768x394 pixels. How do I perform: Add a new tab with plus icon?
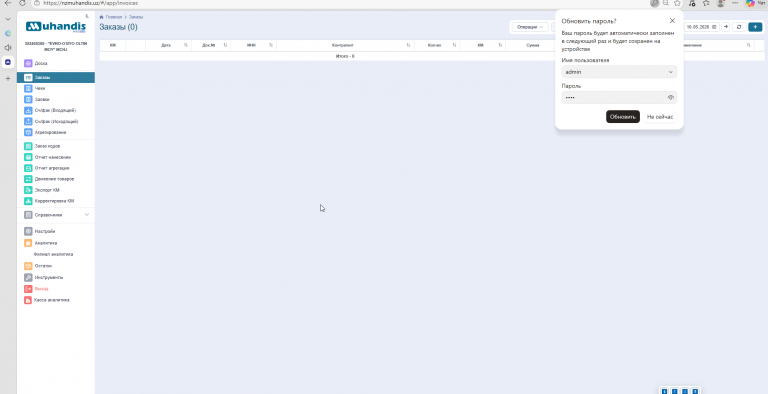tap(8, 78)
